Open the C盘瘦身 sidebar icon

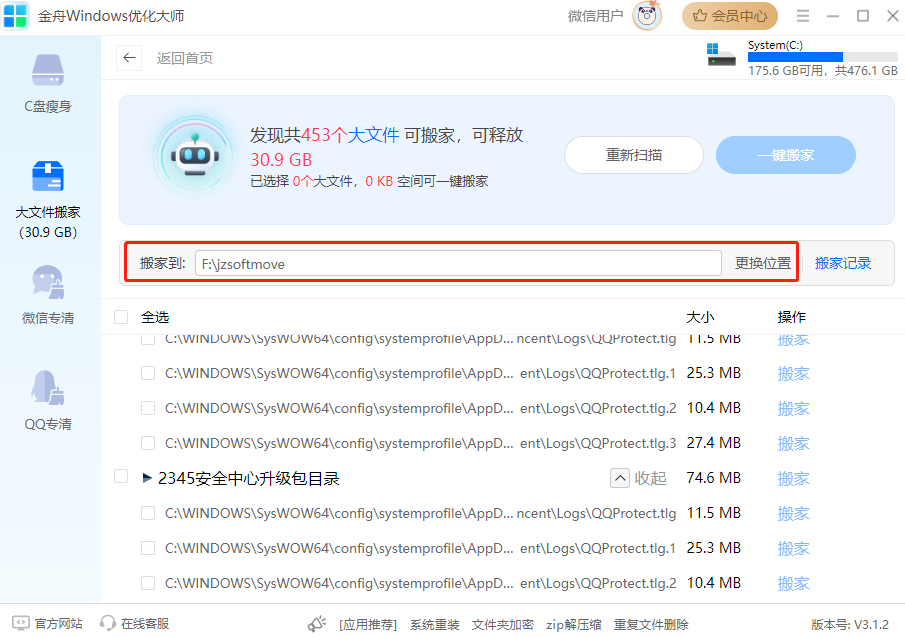click(48, 70)
